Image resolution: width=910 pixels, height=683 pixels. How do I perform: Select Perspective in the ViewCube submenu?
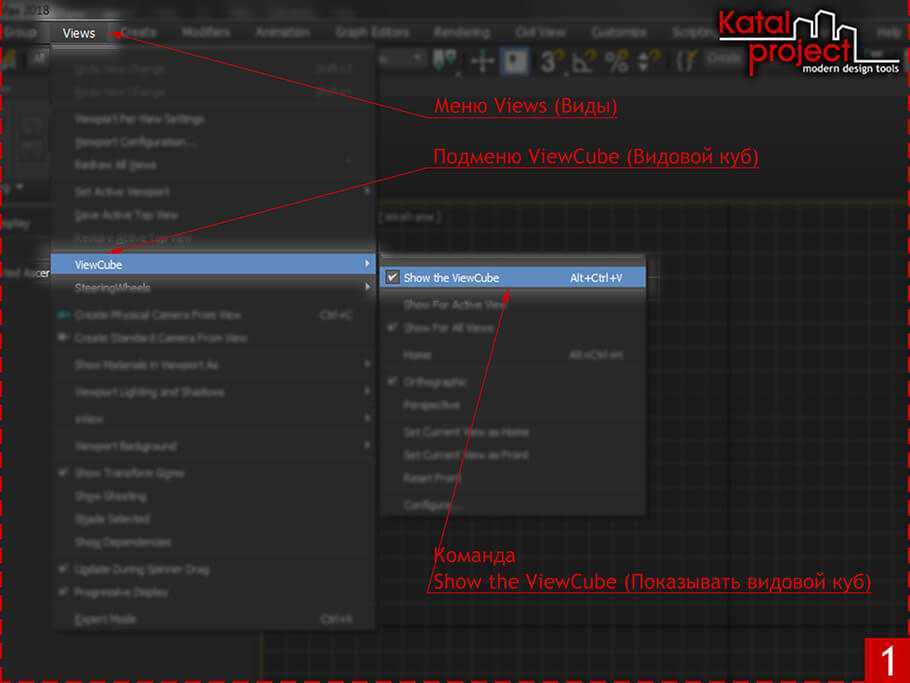(431, 406)
